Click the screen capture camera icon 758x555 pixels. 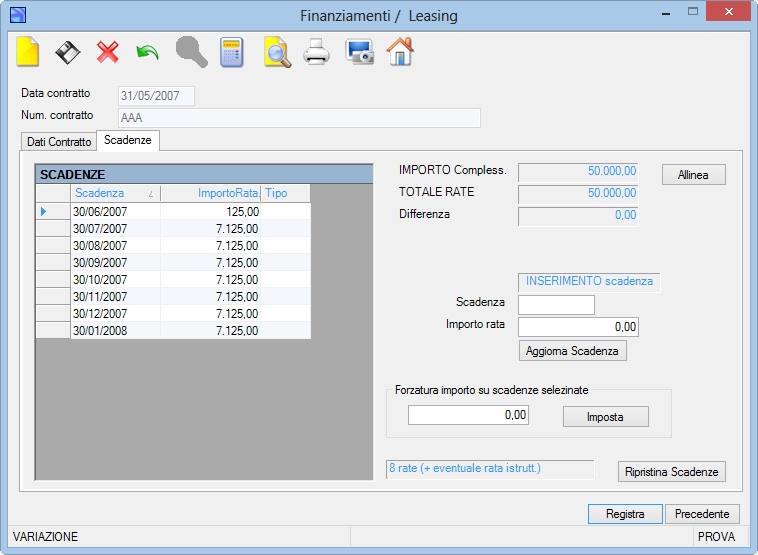tap(359, 52)
